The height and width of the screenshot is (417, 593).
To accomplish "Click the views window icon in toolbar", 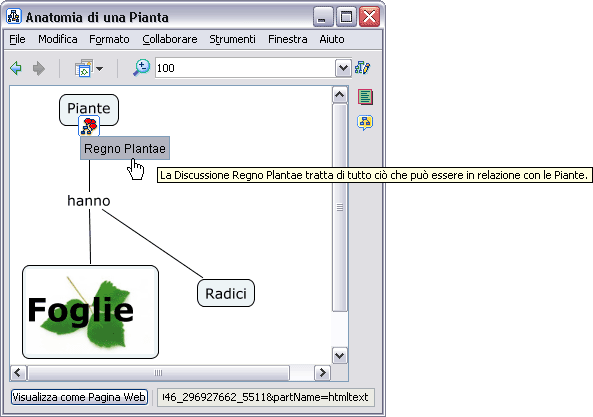I will pos(84,68).
